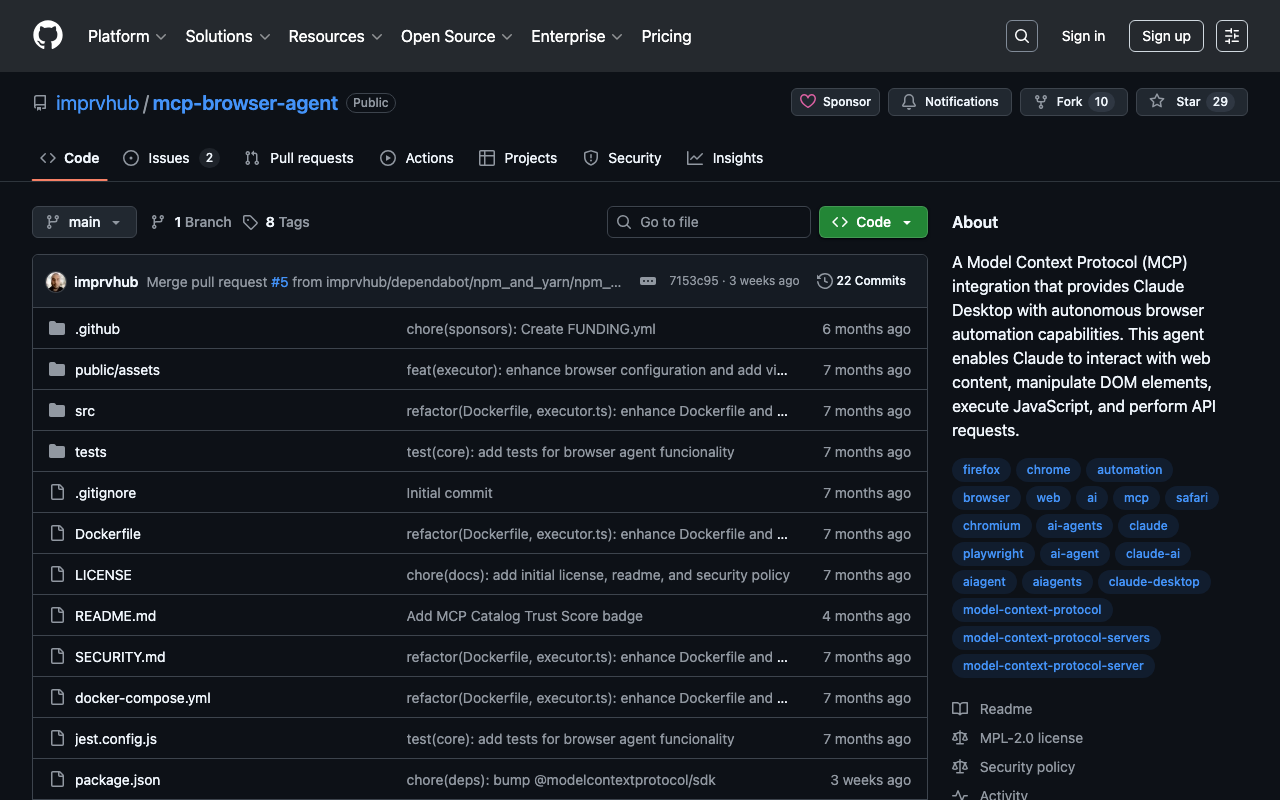Screen dimensions: 1280x800
Task: Fork the mcp-browser-agent repository
Action: (x=1073, y=102)
